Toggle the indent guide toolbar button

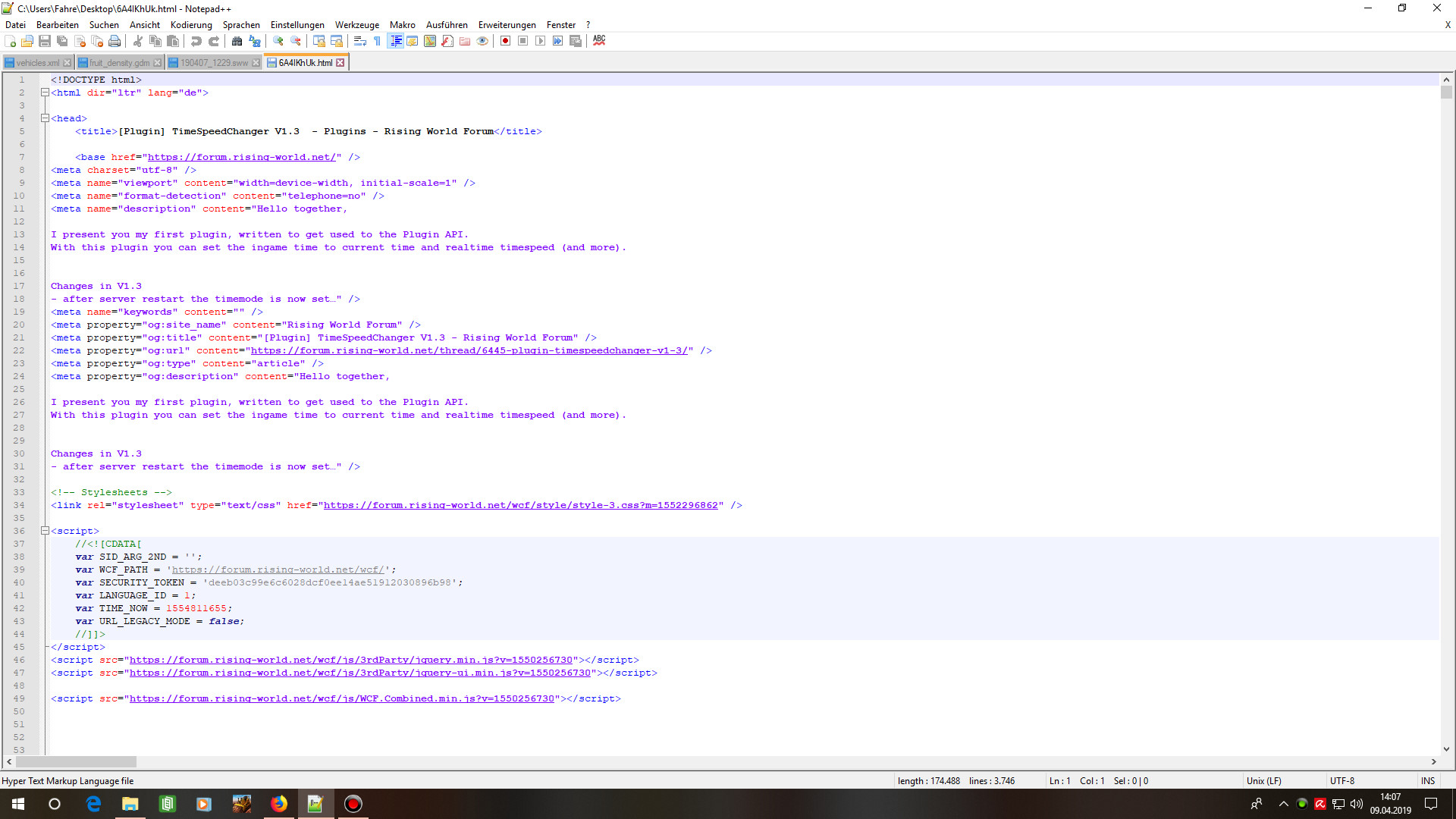tap(395, 41)
